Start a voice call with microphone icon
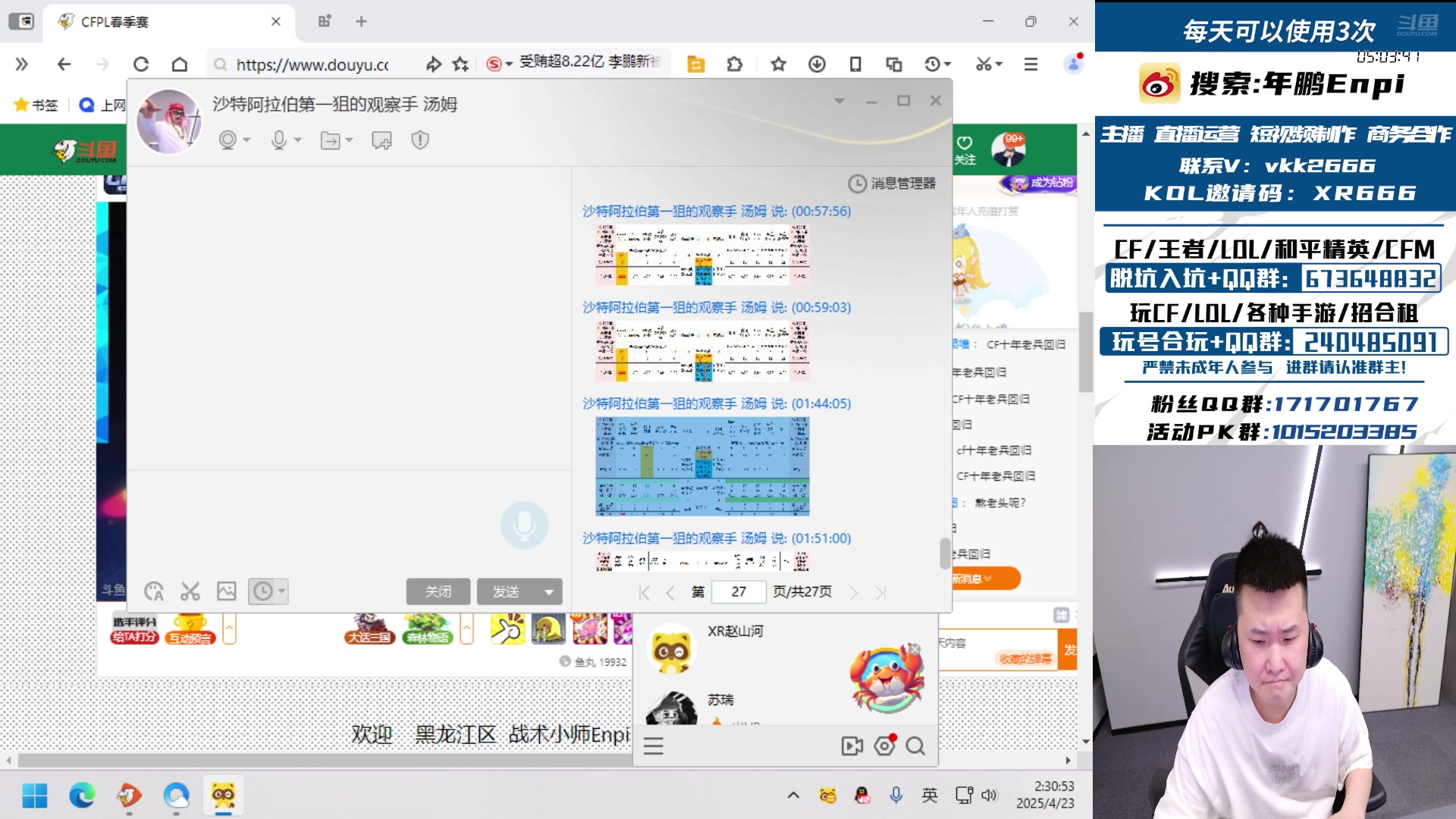The width and height of the screenshot is (1456, 819). coord(279,140)
